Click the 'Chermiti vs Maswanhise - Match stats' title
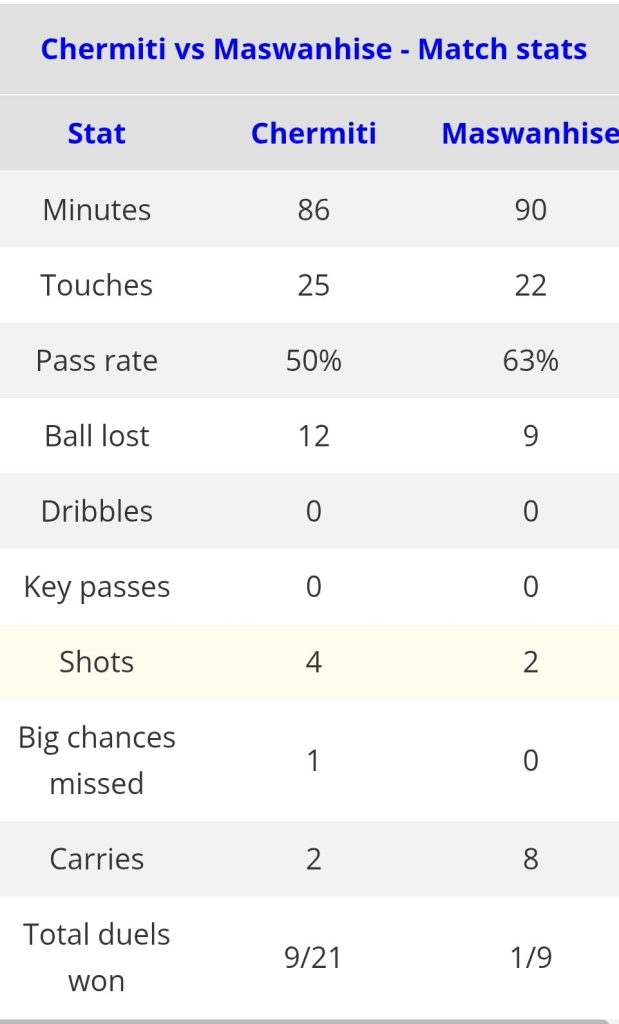This screenshot has height=1024, width=619. [x=313, y=49]
